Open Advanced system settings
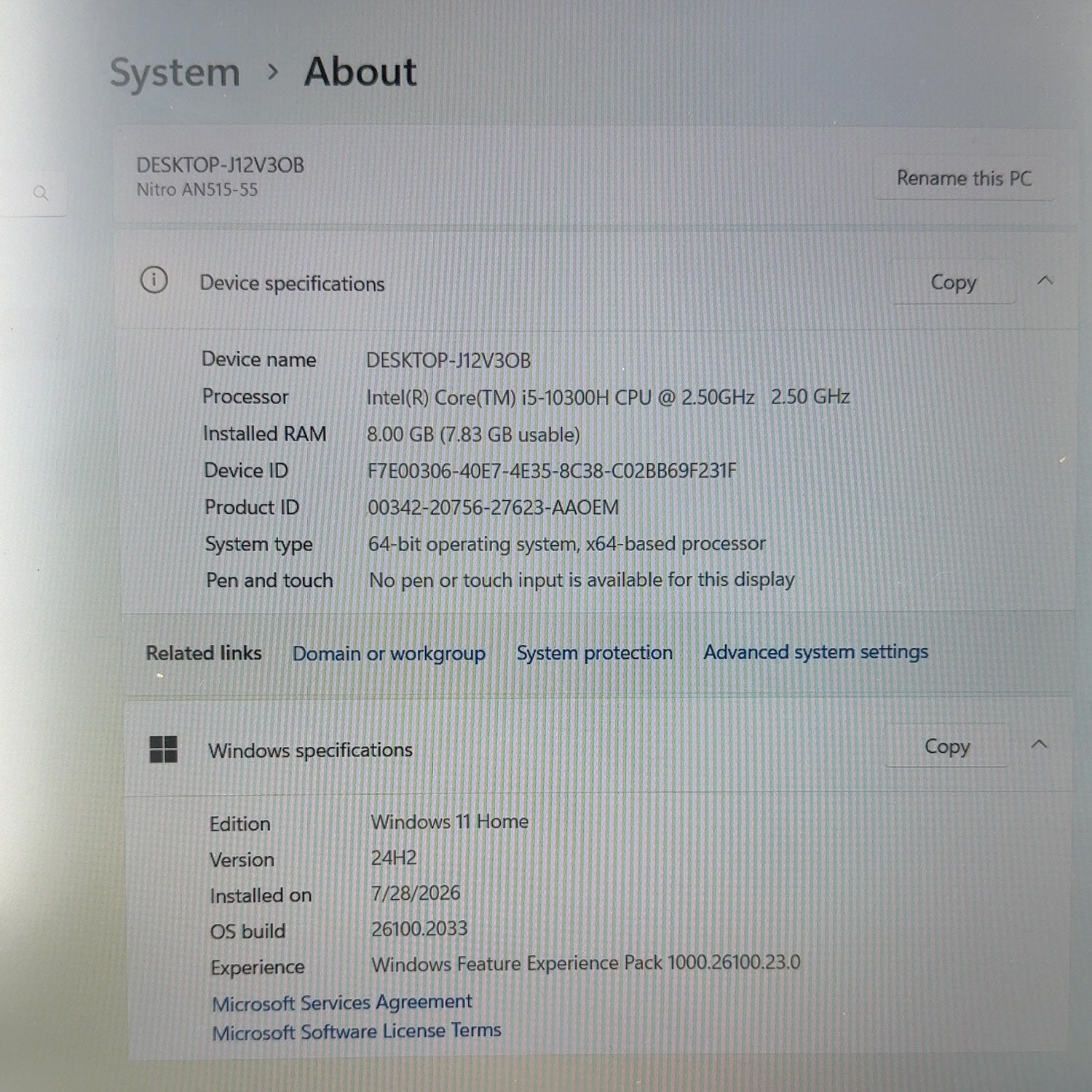Viewport: 1092px width, 1092px height. [x=815, y=652]
